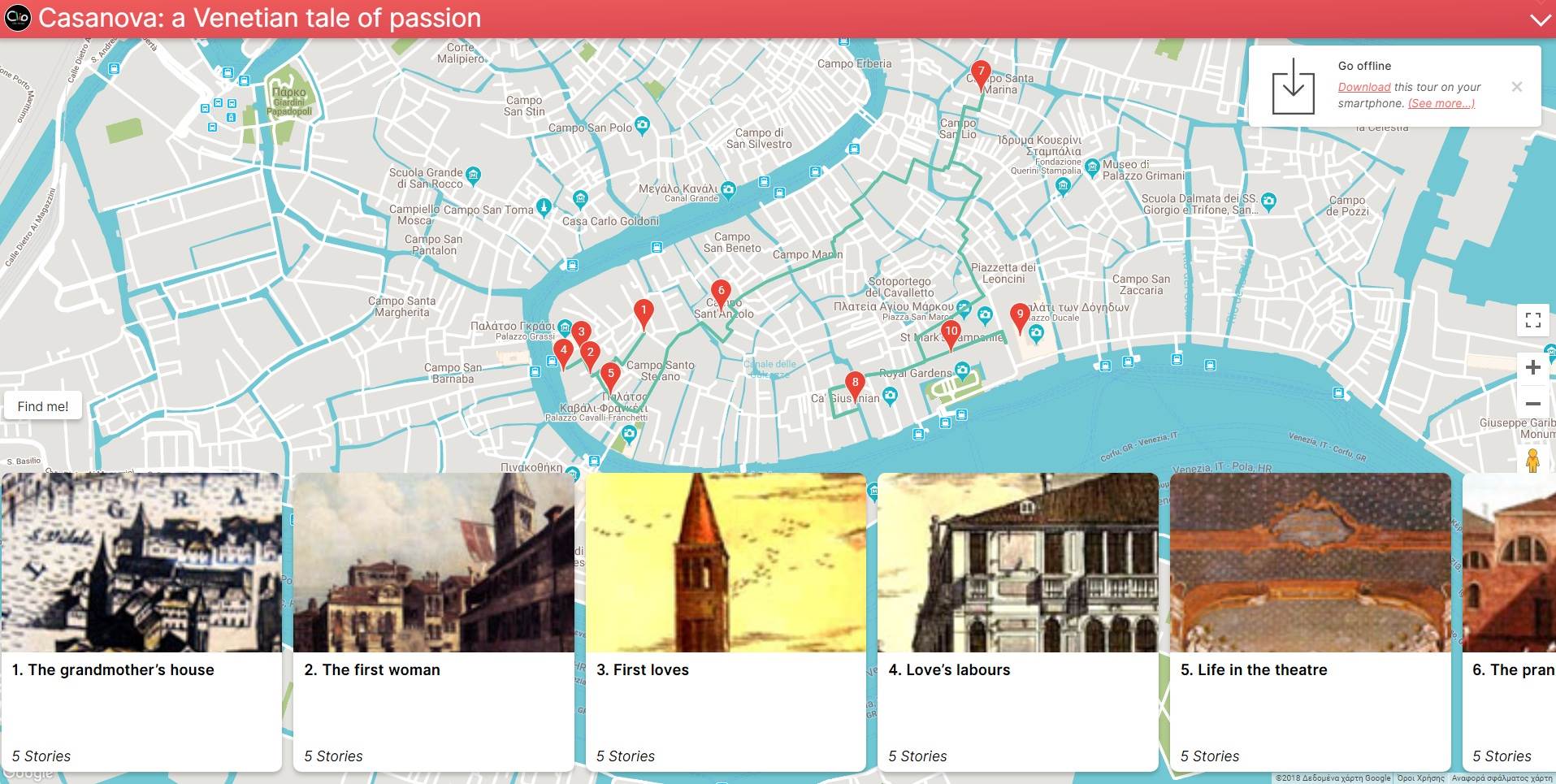Click the Clio logo icon in header
Image resolution: width=1556 pixels, height=784 pixels.
(17, 17)
